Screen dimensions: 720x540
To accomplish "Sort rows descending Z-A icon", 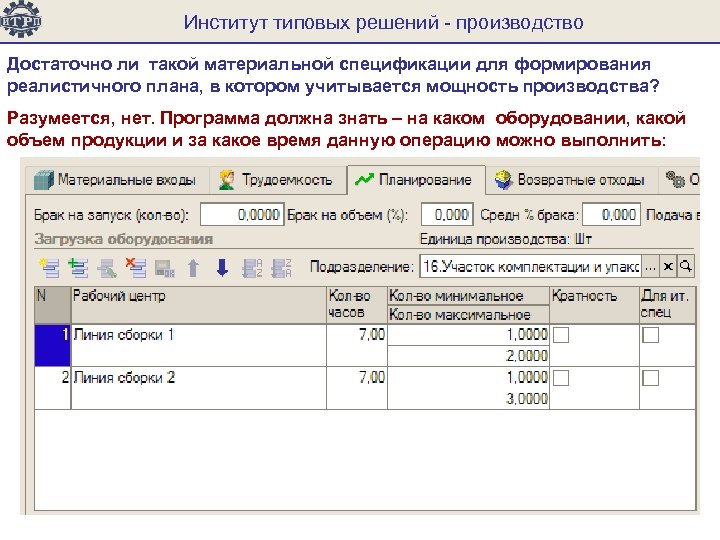I will click(281, 268).
